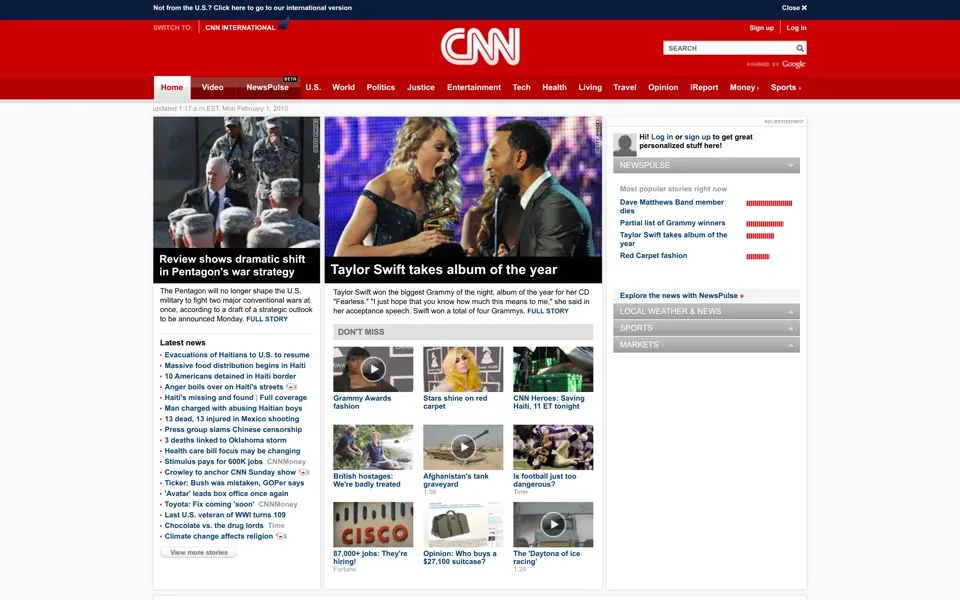Expand the LOCAL WEATHER & NEWS panel

coord(790,312)
